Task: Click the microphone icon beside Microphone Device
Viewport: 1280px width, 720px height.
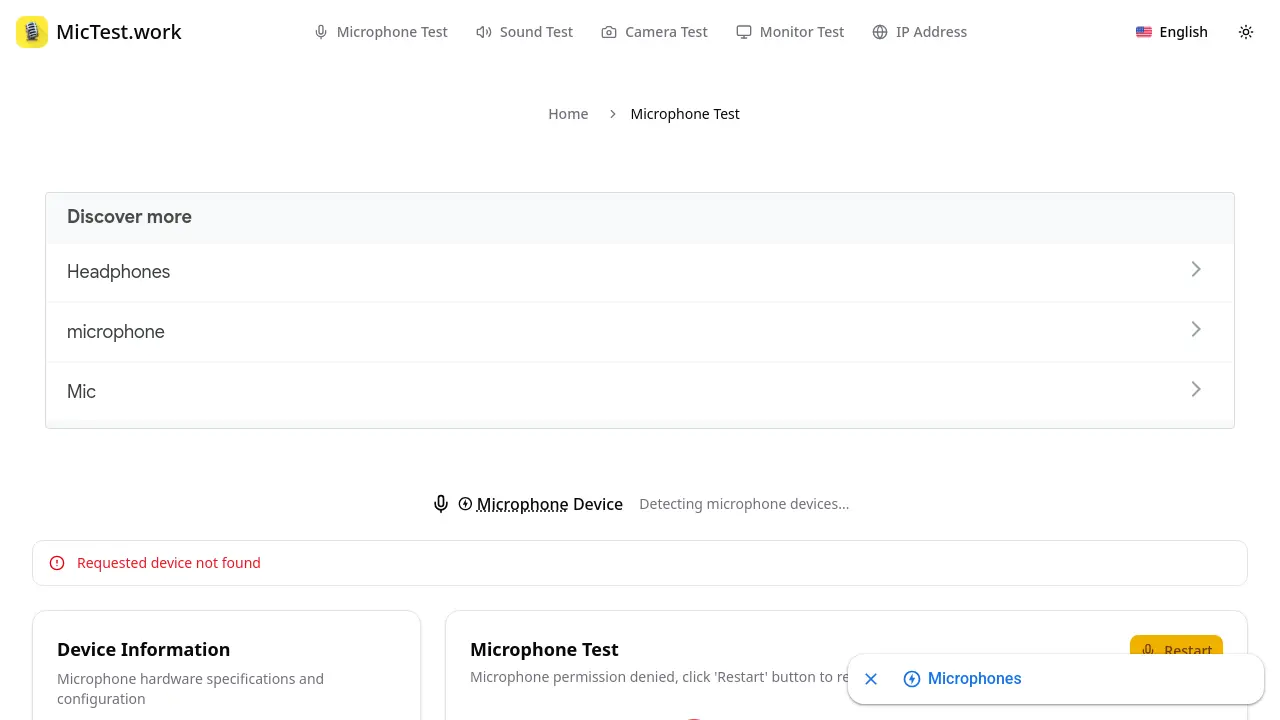Action: [441, 504]
